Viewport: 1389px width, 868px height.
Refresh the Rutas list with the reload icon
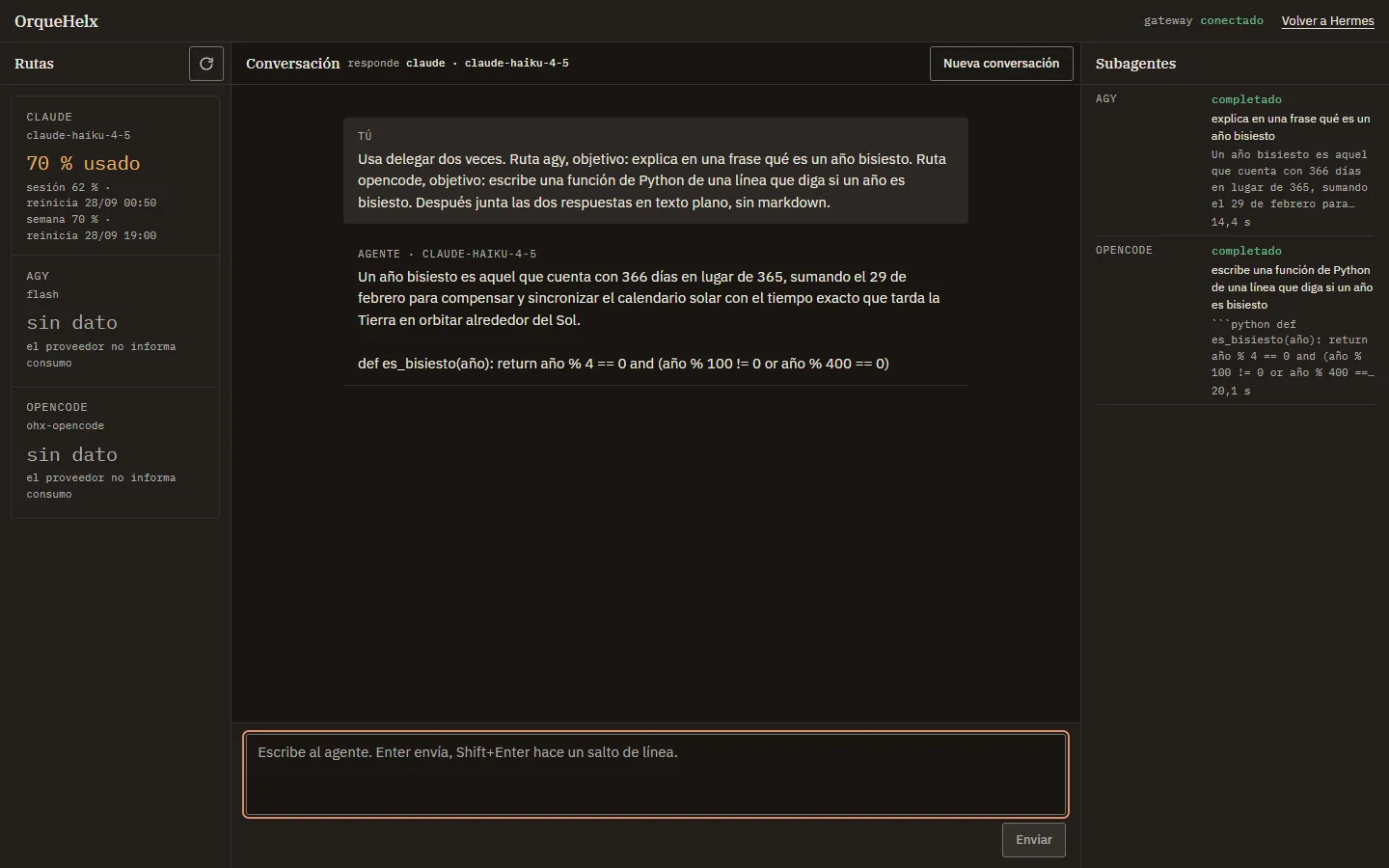(x=206, y=64)
